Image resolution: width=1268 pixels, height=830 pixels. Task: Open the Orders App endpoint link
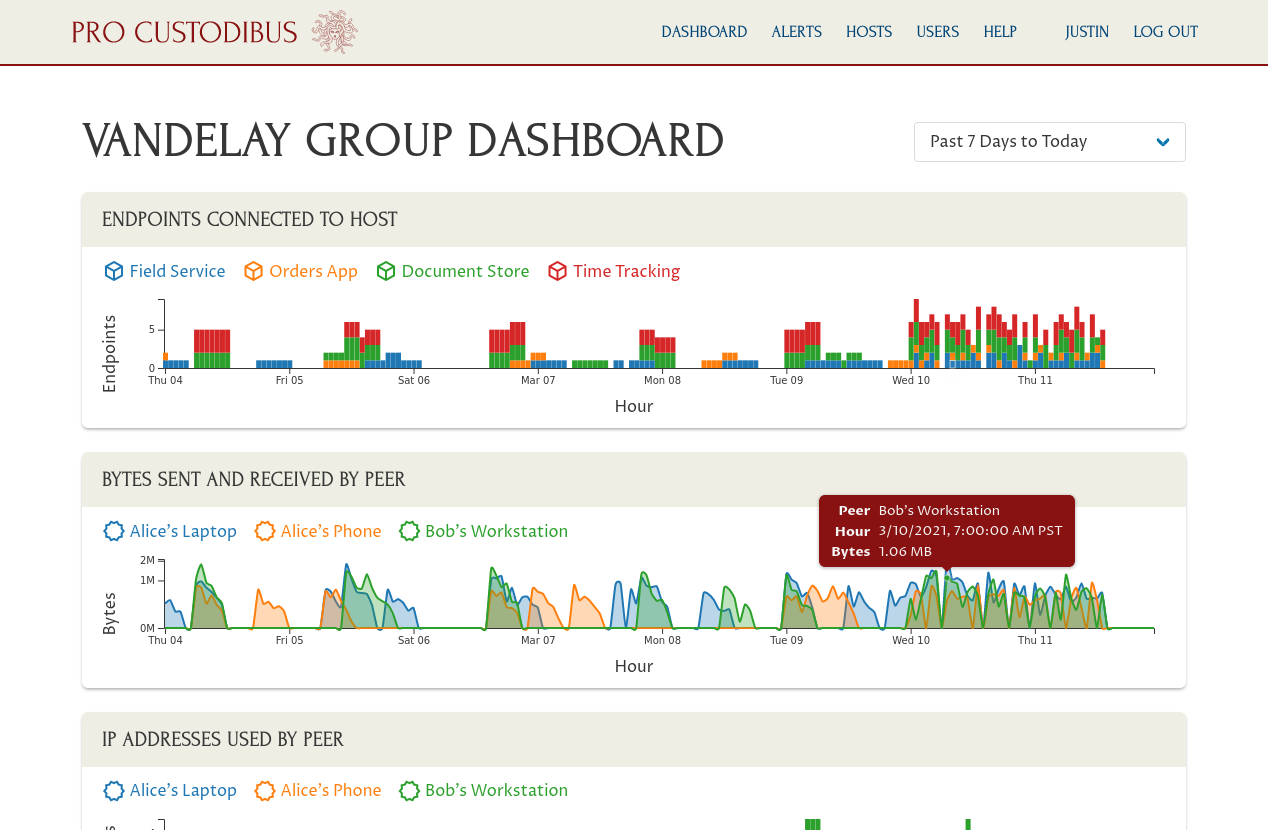[313, 271]
